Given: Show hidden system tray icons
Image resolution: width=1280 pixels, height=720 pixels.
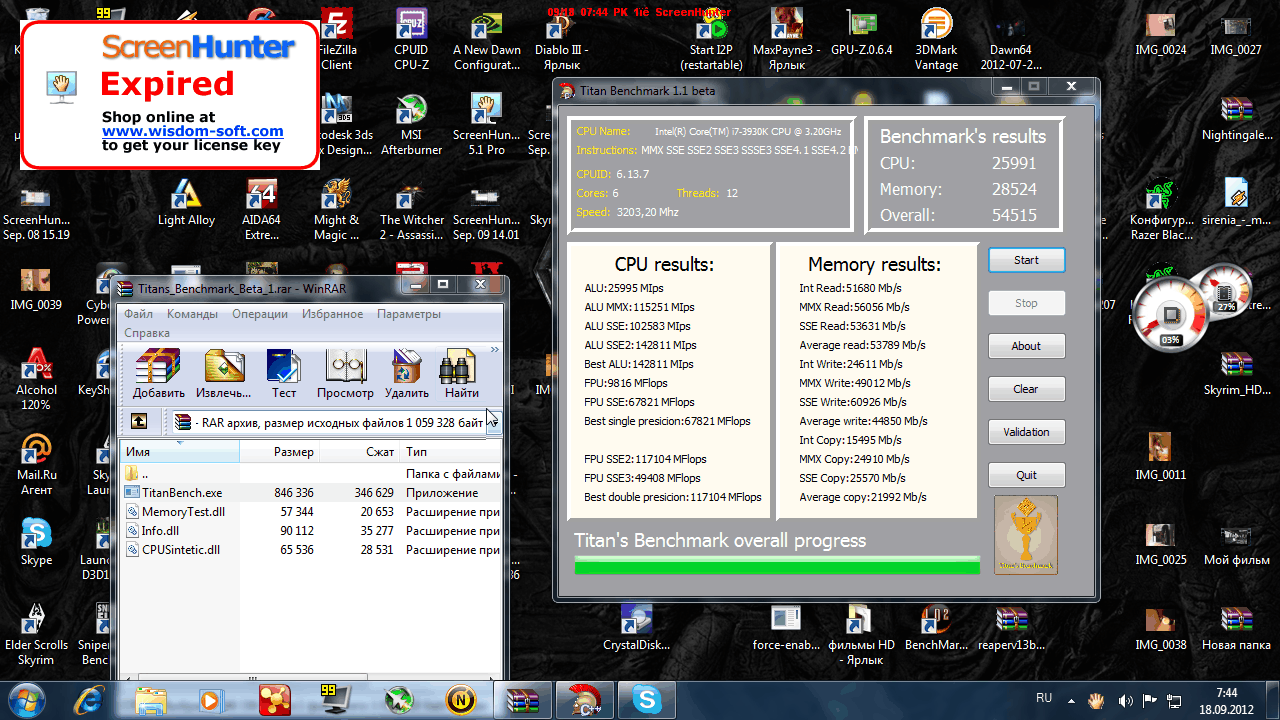Looking at the screenshot, I should point(1071,700).
